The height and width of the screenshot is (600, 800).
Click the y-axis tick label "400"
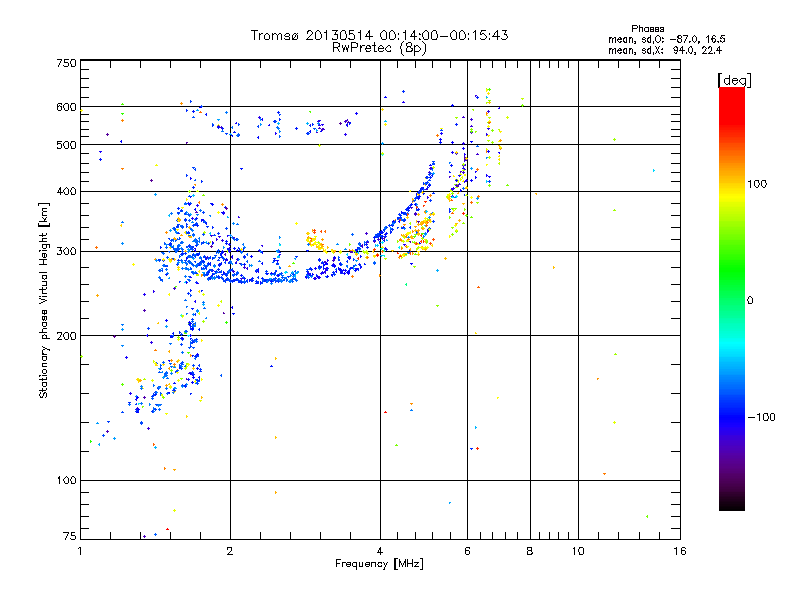point(66,191)
